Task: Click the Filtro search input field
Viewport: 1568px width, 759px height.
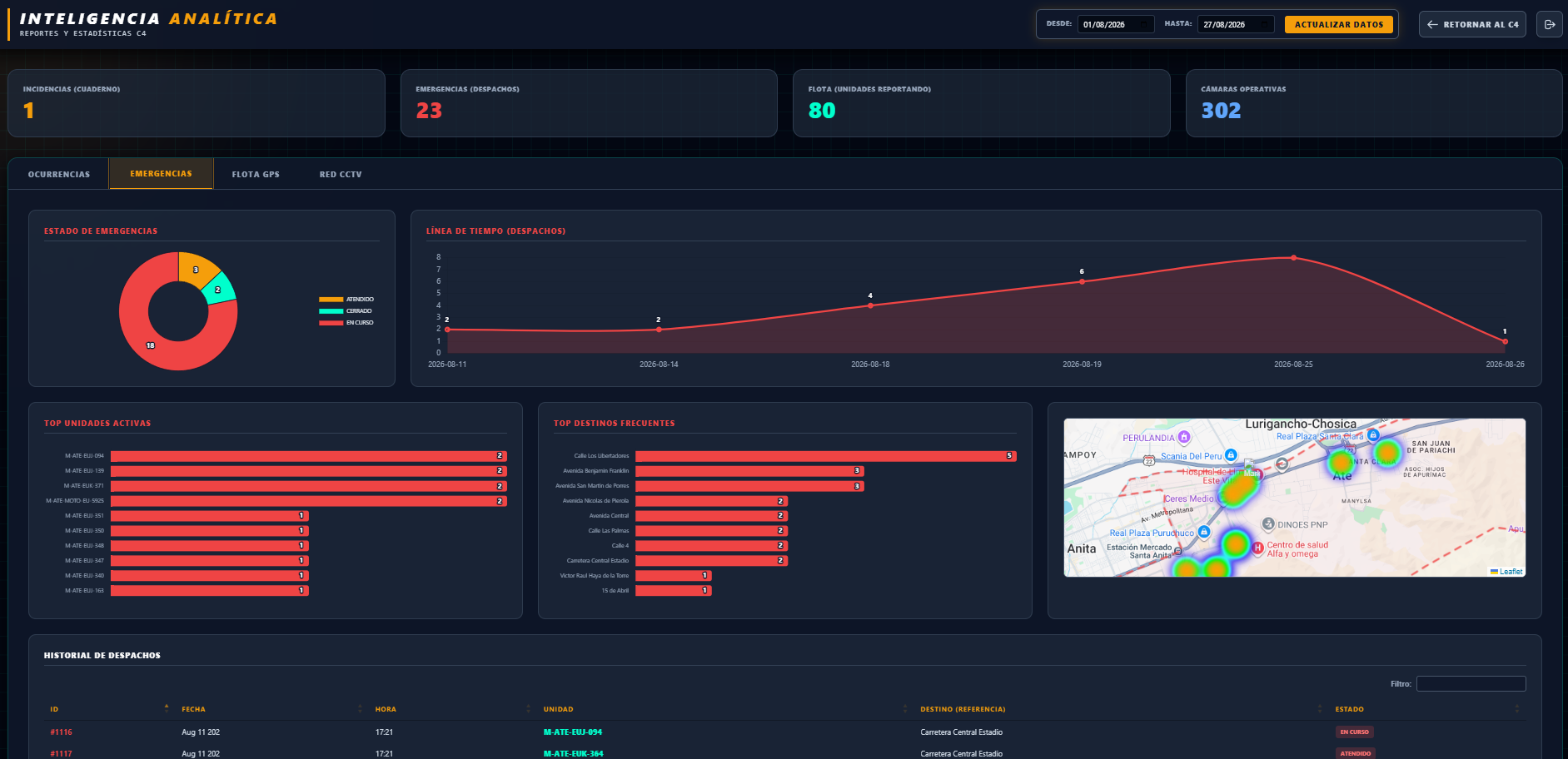Action: (1471, 683)
